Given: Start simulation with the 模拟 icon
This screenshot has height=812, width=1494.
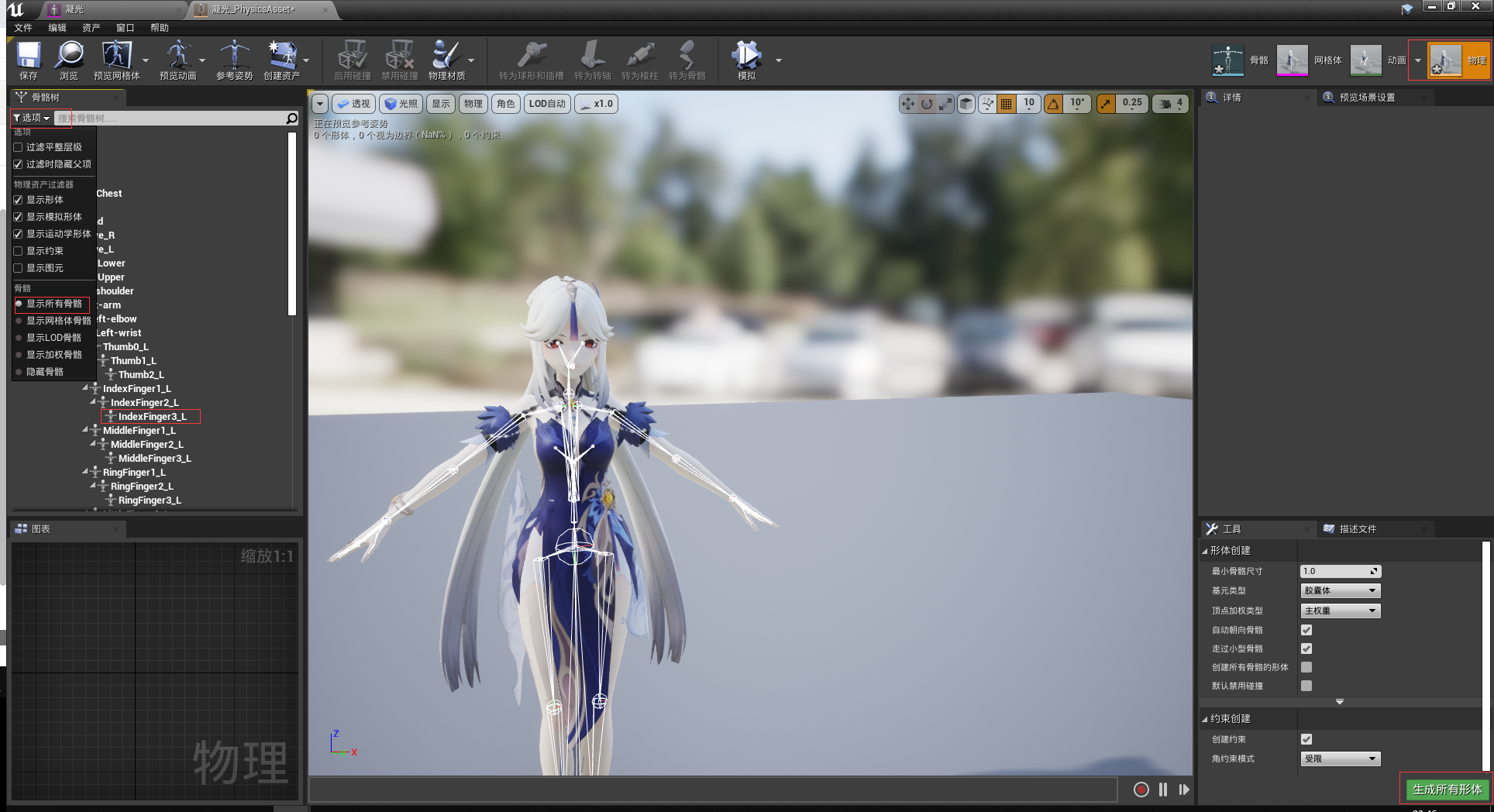Looking at the screenshot, I should [747, 60].
